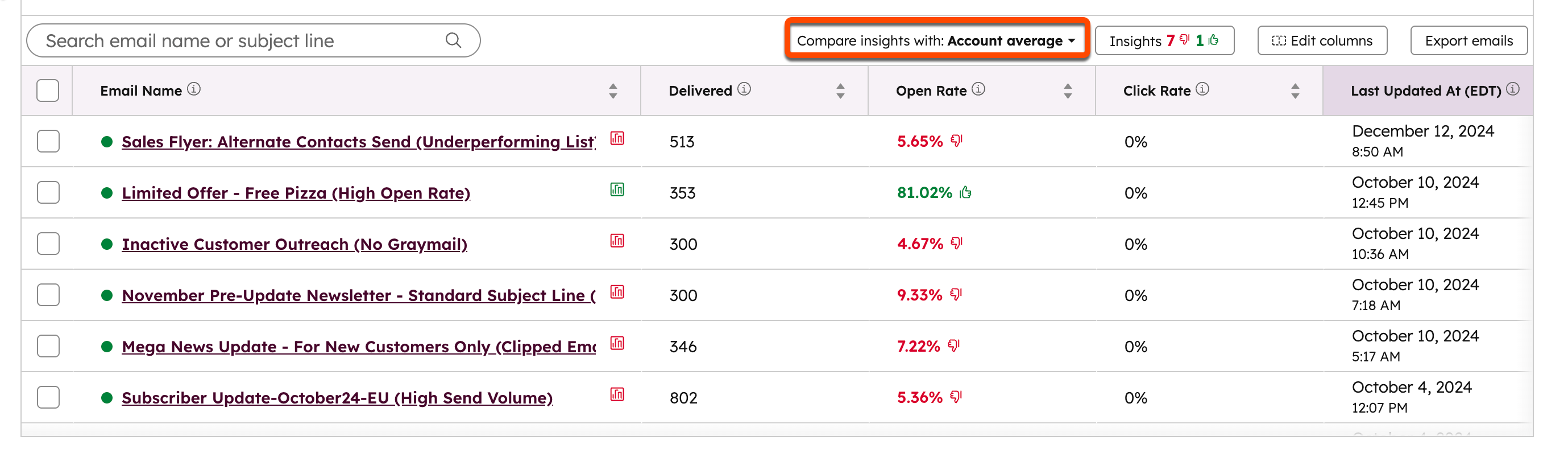Sort by the Email Name column arrows
The image size is (1568, 453).
tap(613, 91)
